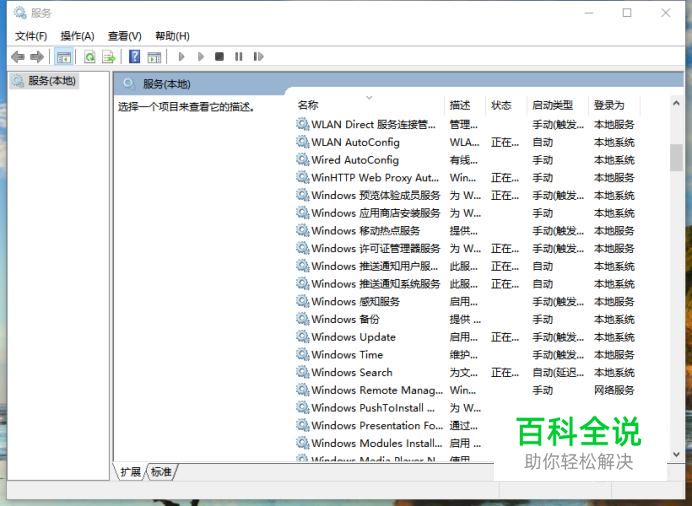Select 服务(本地) in the left tree
The height and width of the screenshot is (506, 692).
point(44,81)
